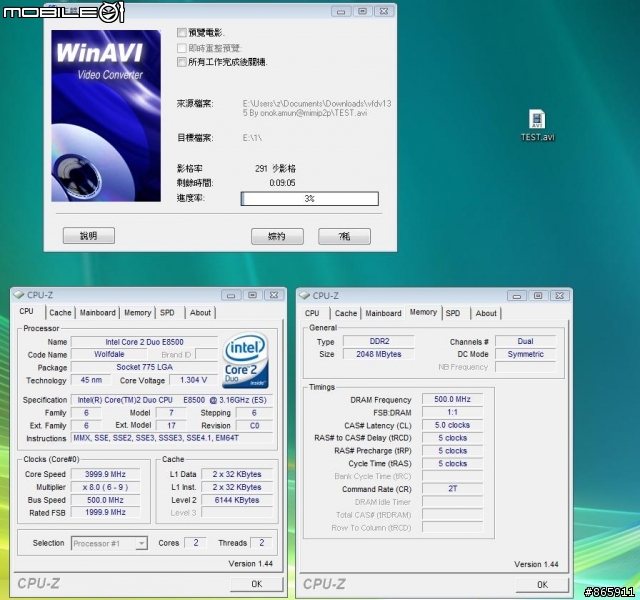This screenshot has width=640, height=600.
Task: Minimize the WinAVI converter window
Action: tap(341, 11)
